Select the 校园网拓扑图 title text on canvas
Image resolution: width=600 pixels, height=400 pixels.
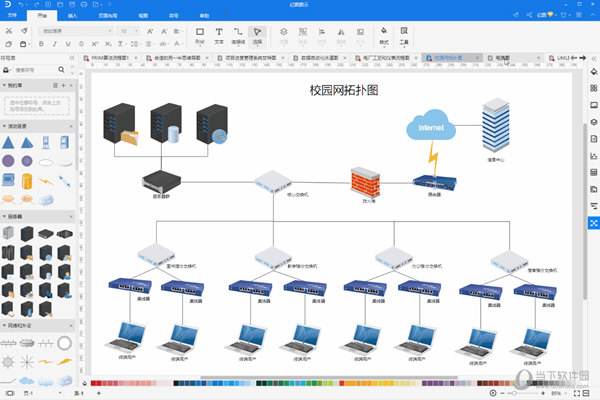[x=344, y=90]
